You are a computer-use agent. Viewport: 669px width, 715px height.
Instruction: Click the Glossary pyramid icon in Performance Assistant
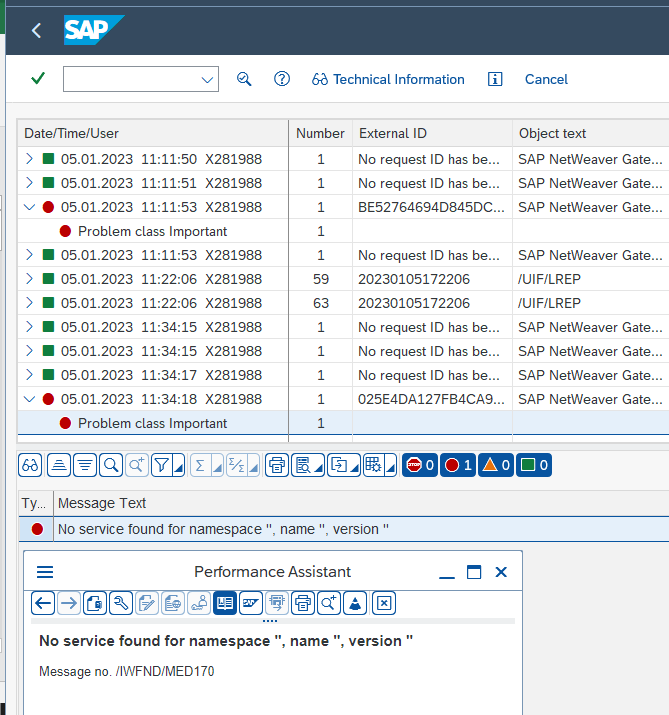click(355, 603)
